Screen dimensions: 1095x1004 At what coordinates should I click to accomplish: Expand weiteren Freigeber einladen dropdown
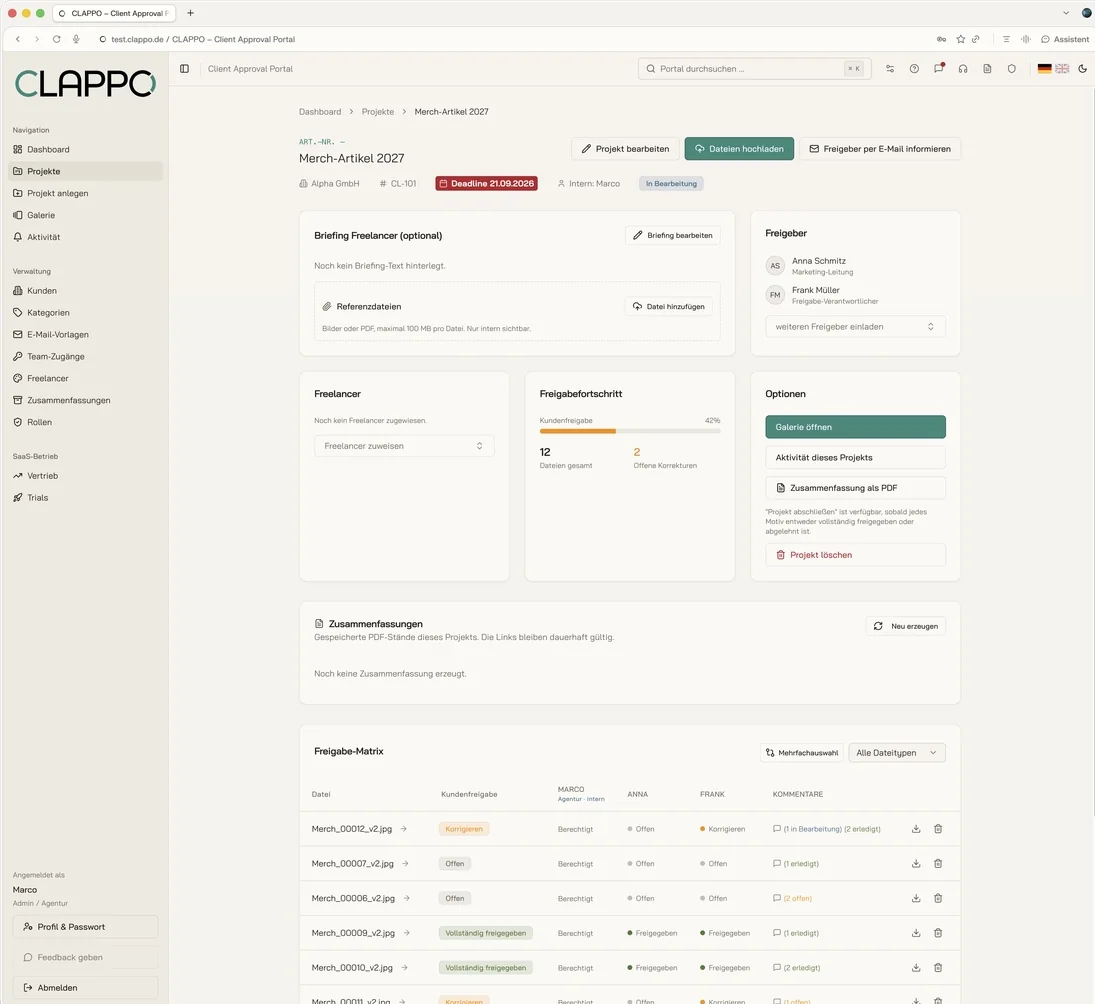[x=855, y=326]
